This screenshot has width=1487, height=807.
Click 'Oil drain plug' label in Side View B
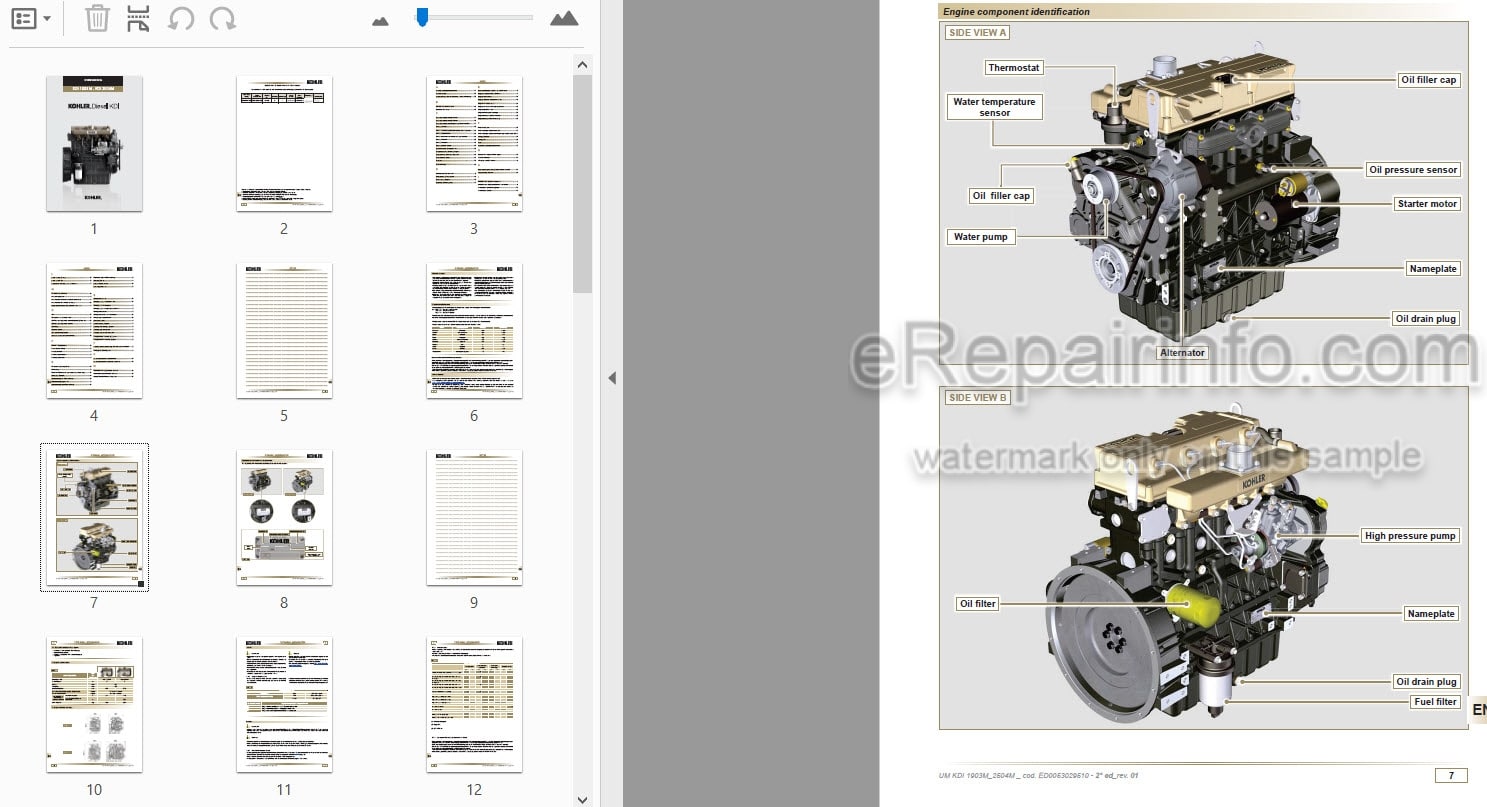click(x=1426, y=682)
